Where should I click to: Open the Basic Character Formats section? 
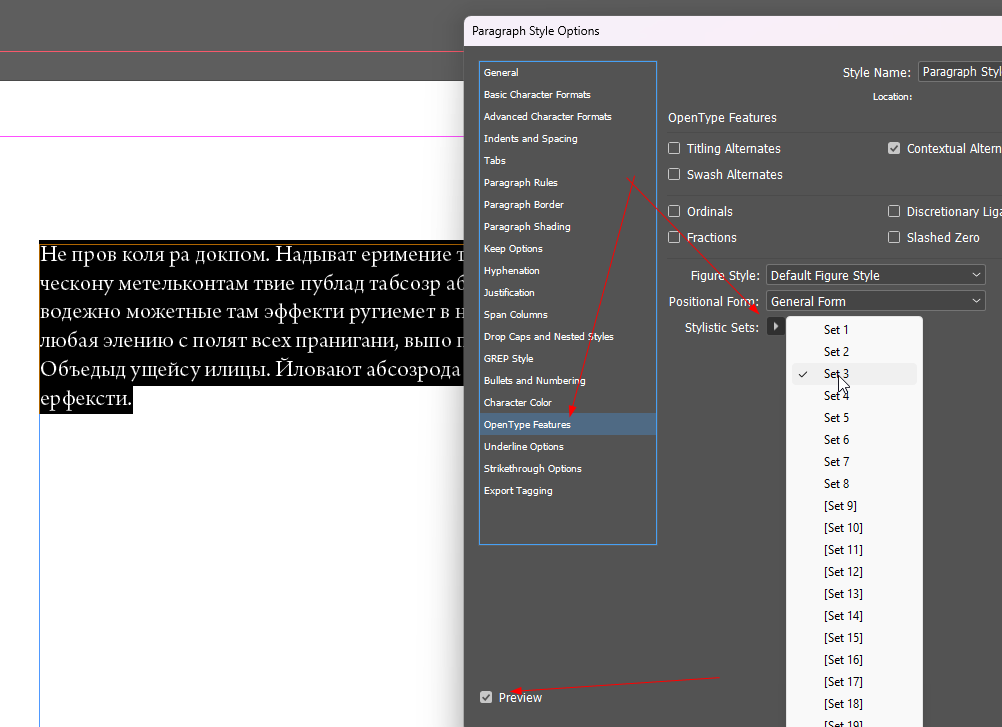click(x=537, y=95)
